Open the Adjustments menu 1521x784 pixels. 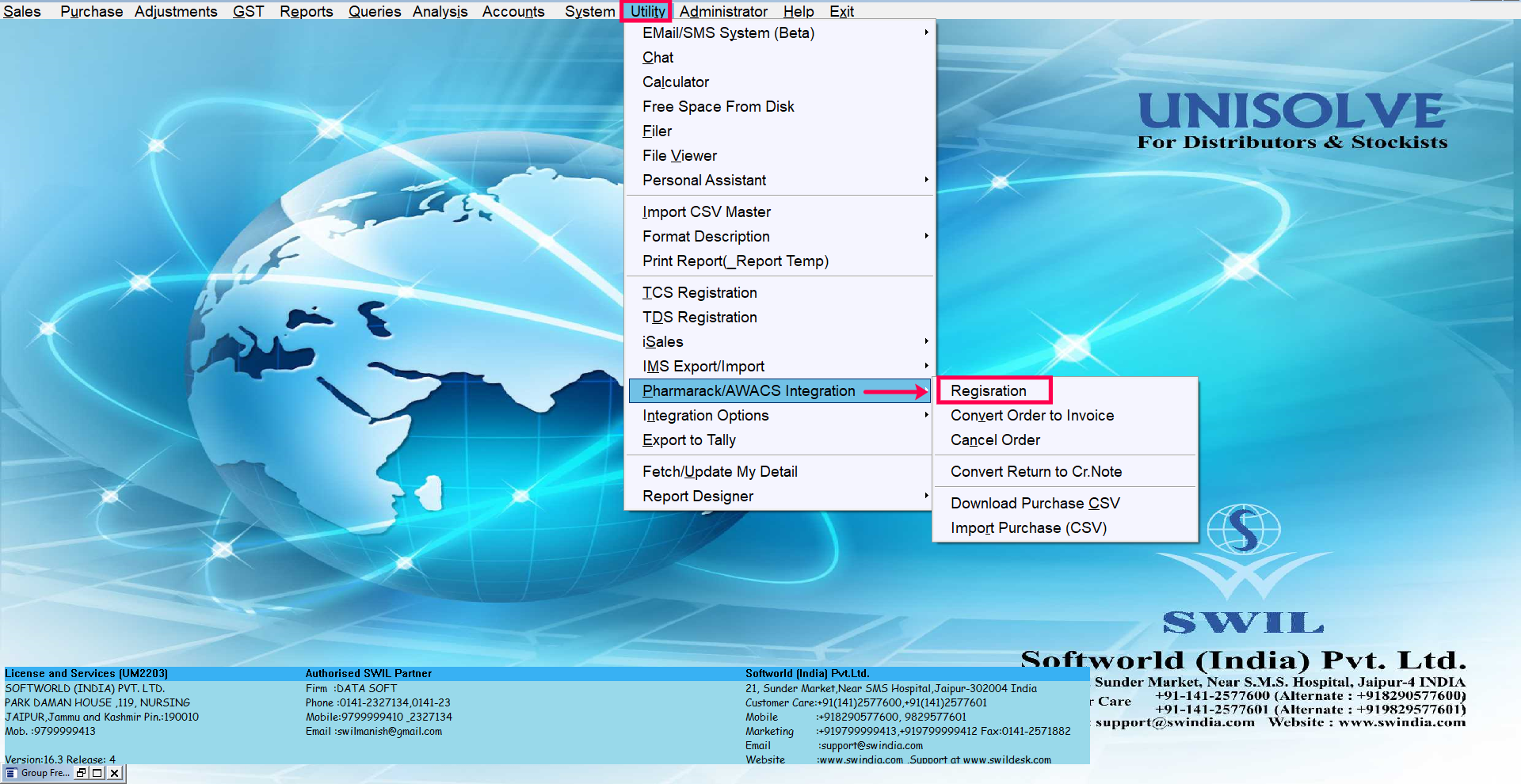pos(175,11)
